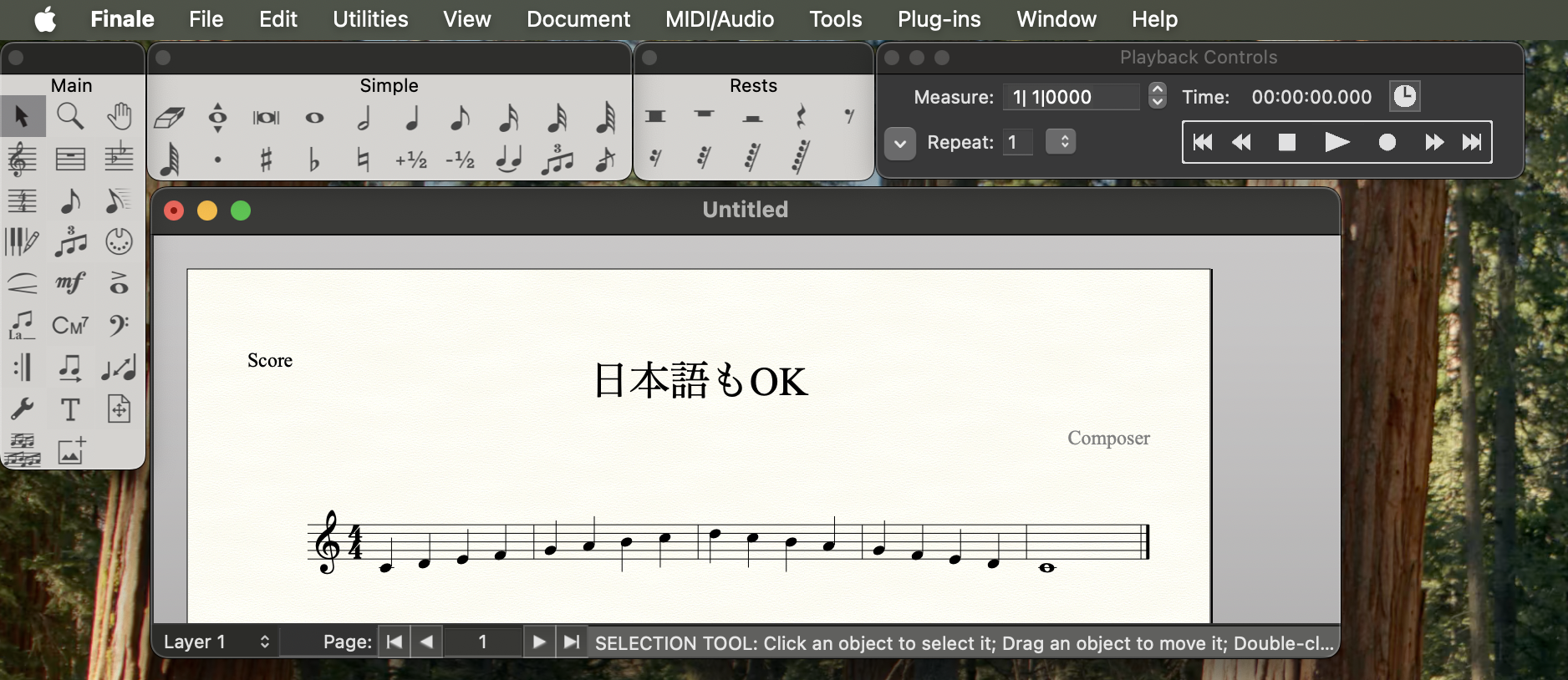
Task: Click the Page number field
Action: 482,642
